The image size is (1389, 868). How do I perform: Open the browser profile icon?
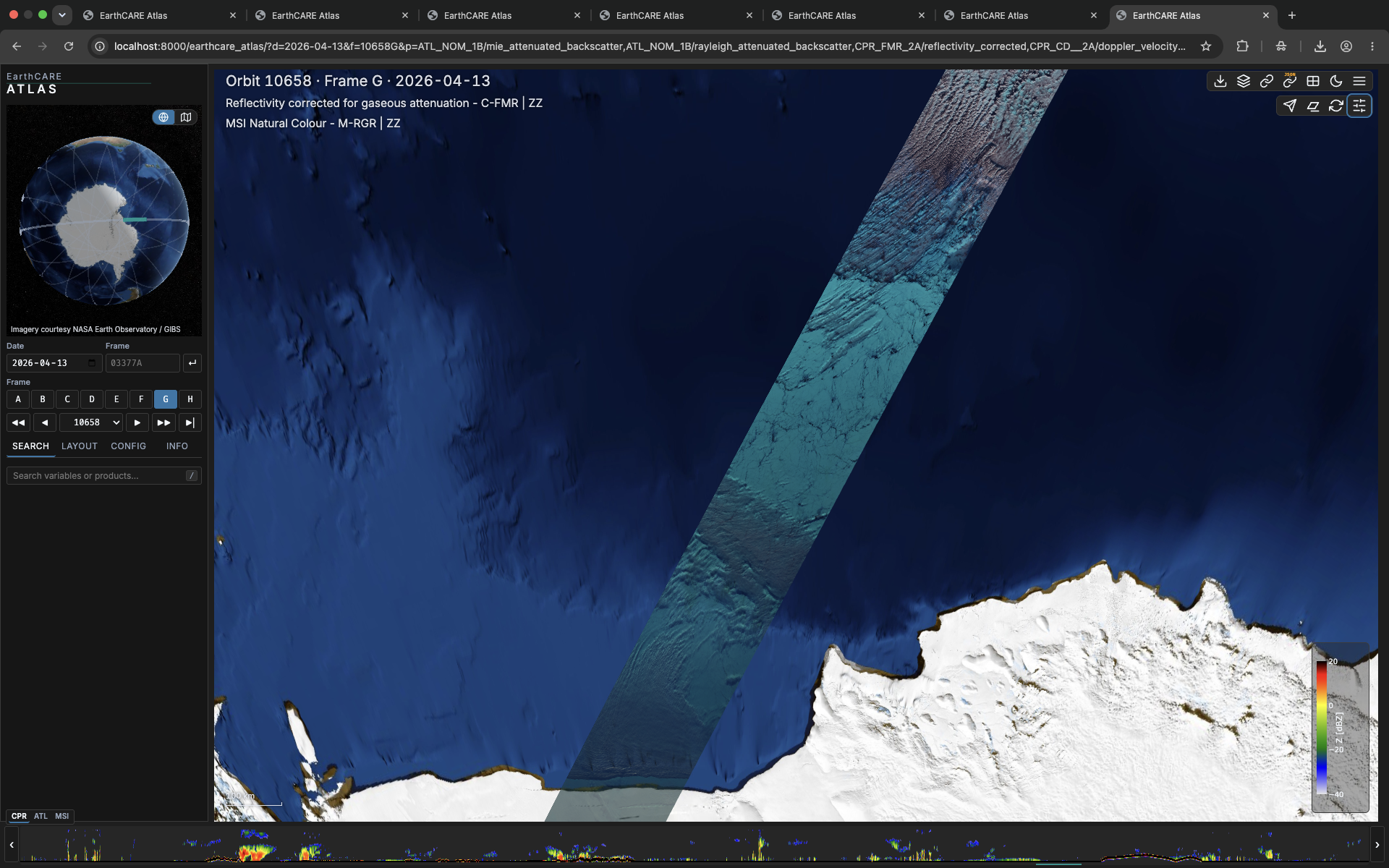(x=1346, y=46)
